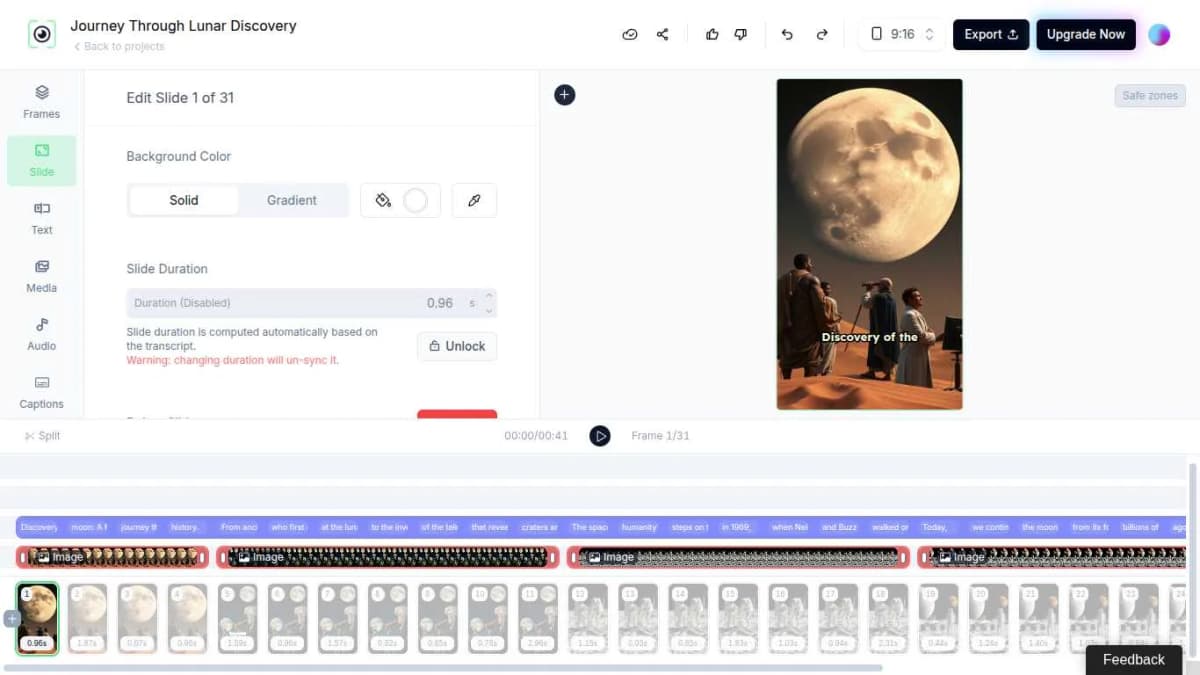Click the cloud save status icon
Image resolution: width=1200 pixels, height=675 pixels.
tap(630, 34)
